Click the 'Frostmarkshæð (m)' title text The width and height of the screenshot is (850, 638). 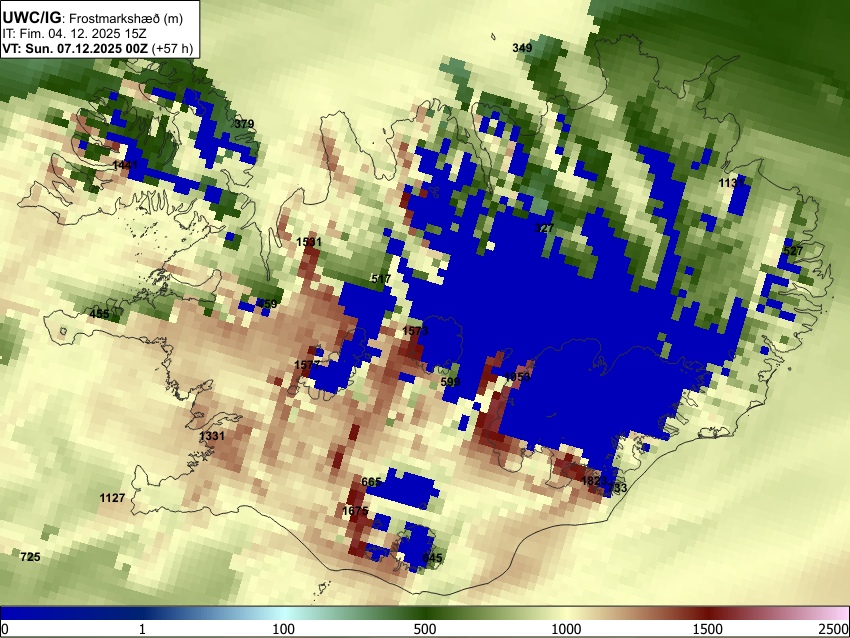point(126,18)
